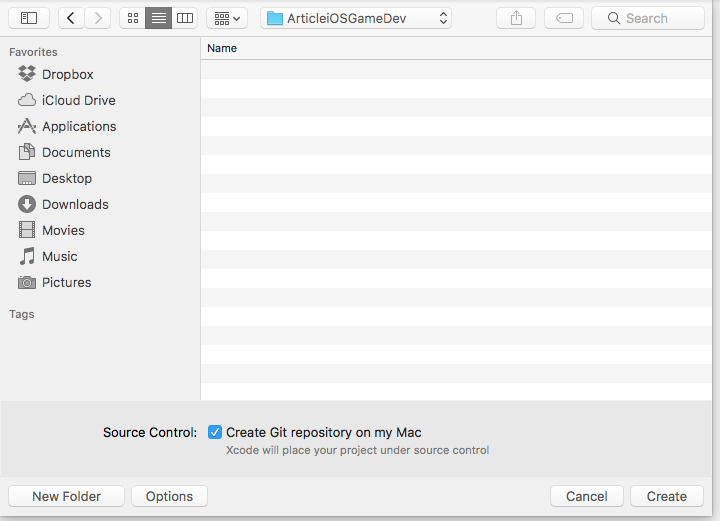Switch to list view
Viewport: 720px width, 521px height.
click(x=158, y=18)
